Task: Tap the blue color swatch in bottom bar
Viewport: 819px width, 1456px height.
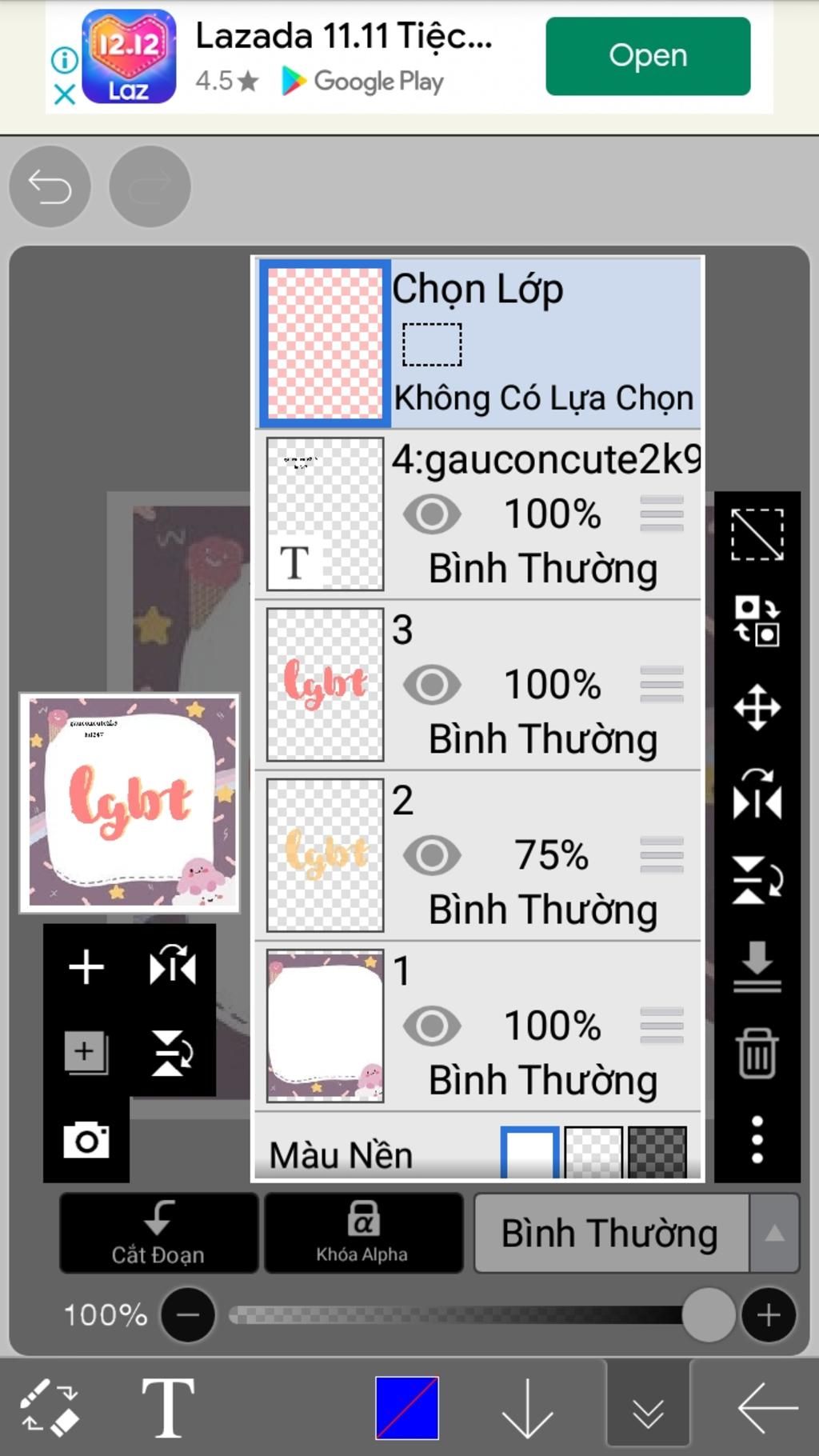Action: (407, 1408)
